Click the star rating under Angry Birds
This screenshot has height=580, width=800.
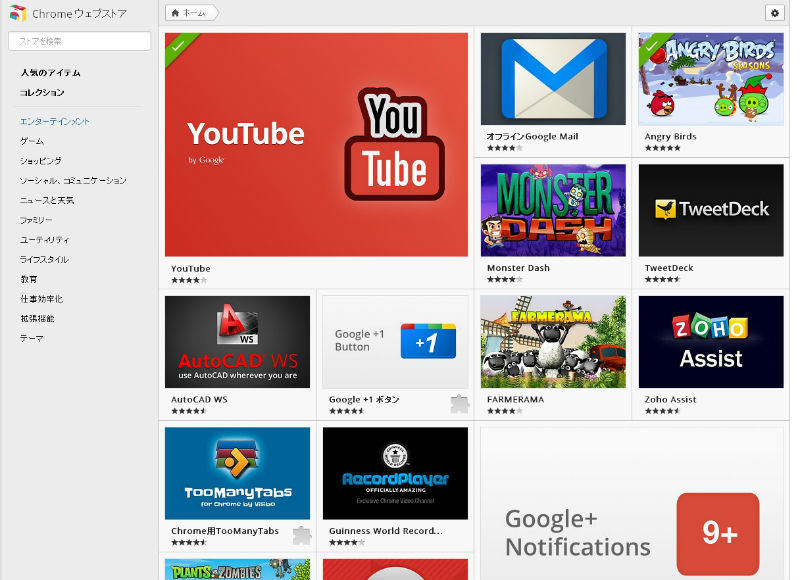click(x=662, y=148)
